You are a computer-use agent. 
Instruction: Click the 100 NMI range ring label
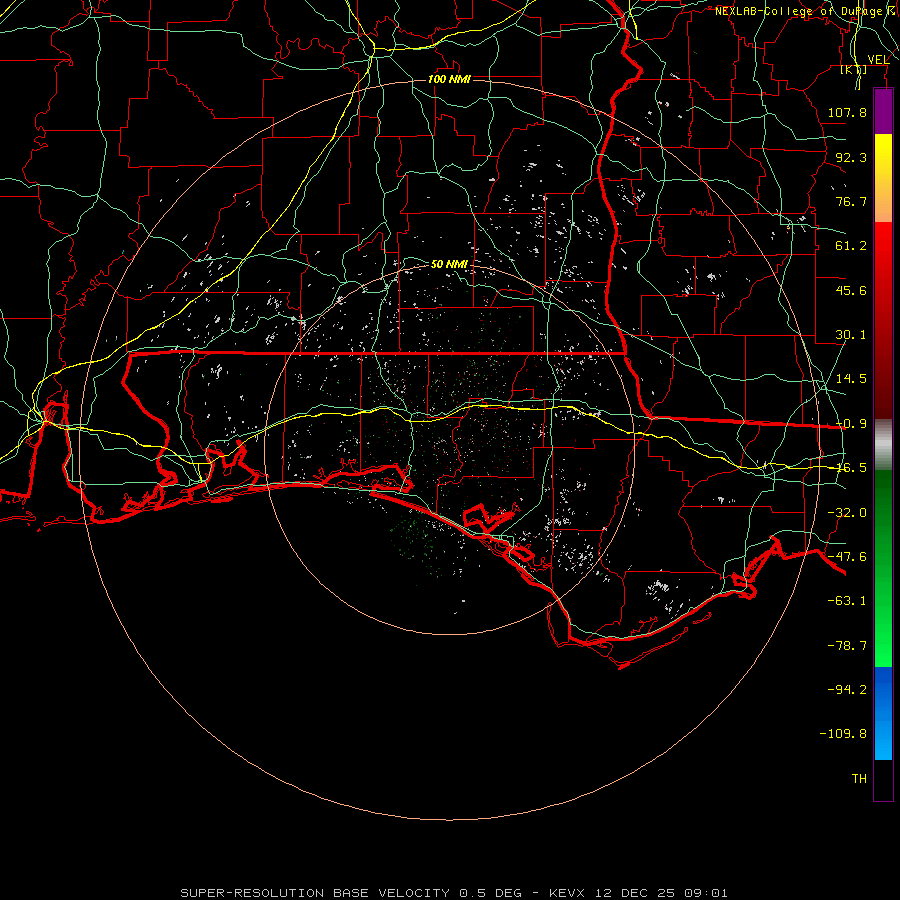coord(449,79)
